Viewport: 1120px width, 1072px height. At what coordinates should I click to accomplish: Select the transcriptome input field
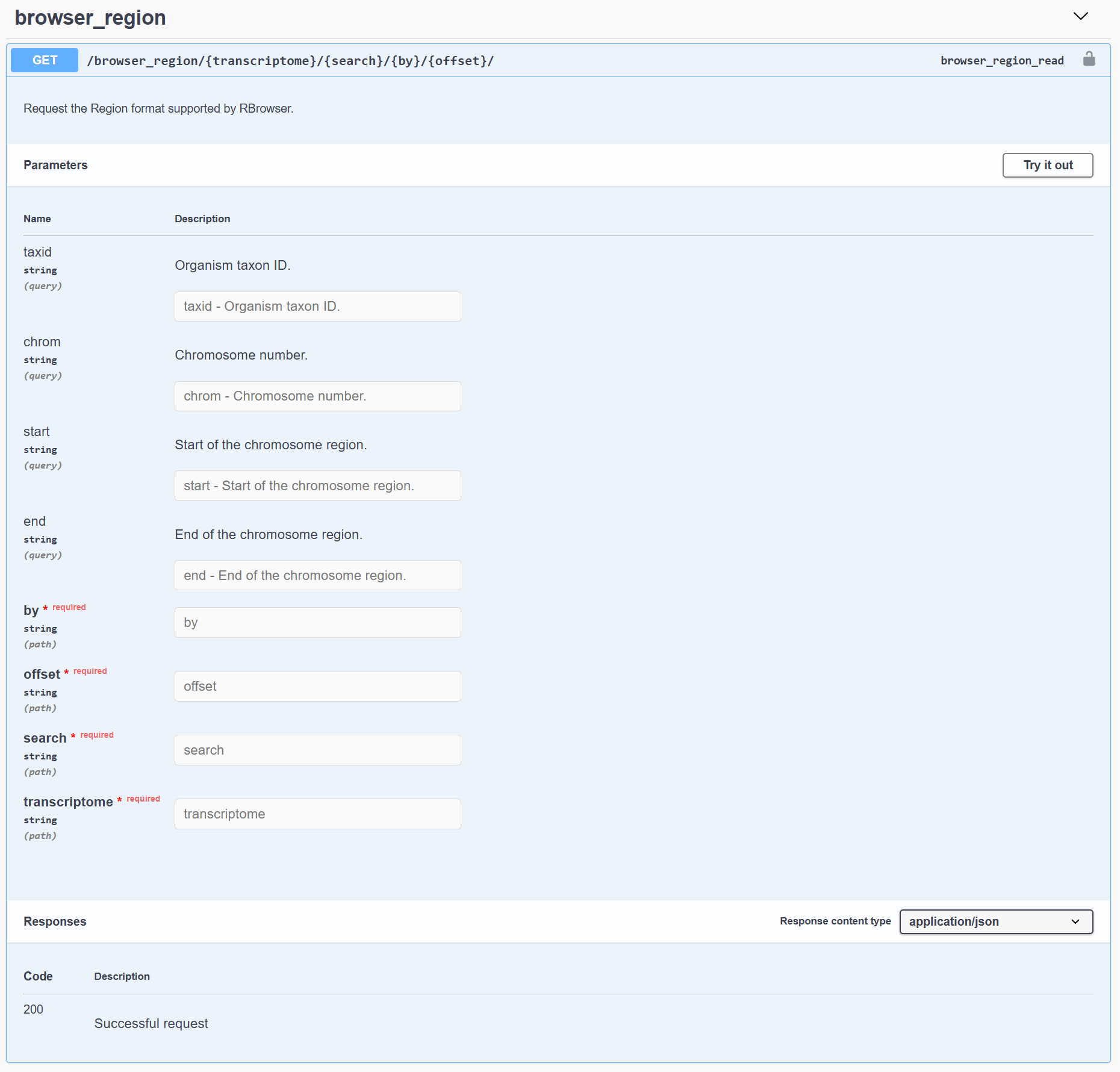pyautogui.click(x=317, y=814)
